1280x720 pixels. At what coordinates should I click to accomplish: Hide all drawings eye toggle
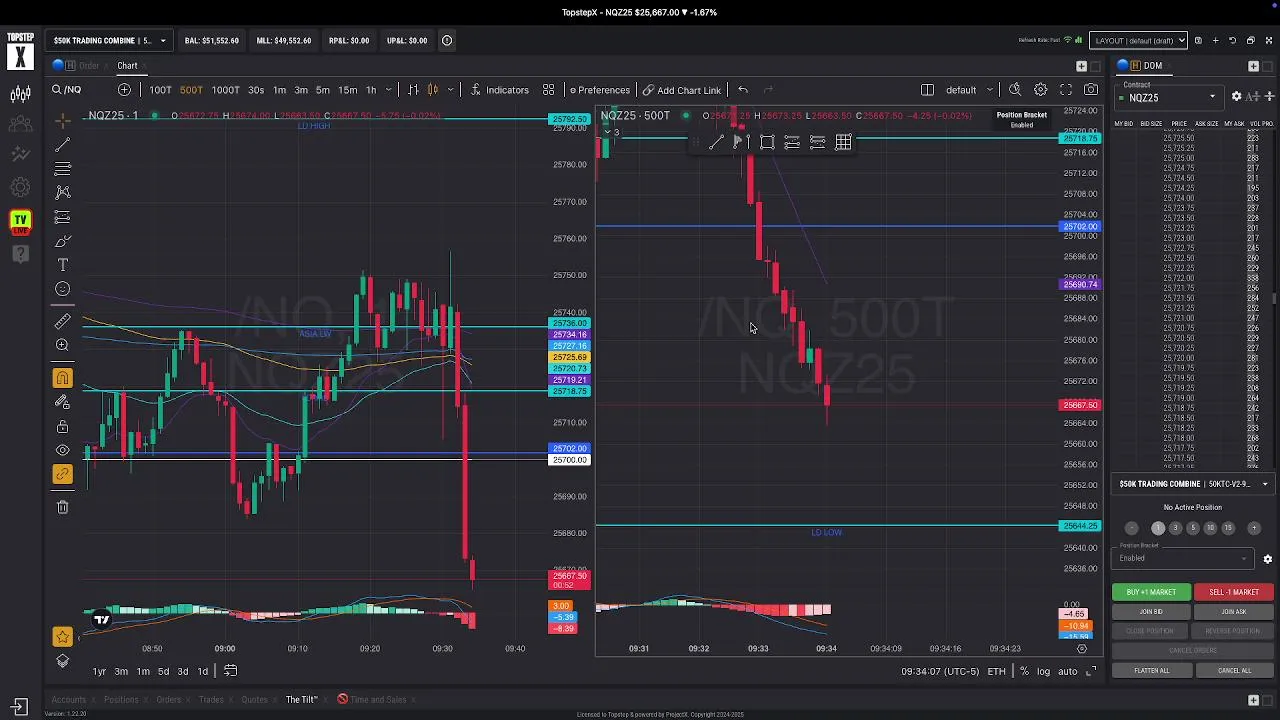pos(62,450)
